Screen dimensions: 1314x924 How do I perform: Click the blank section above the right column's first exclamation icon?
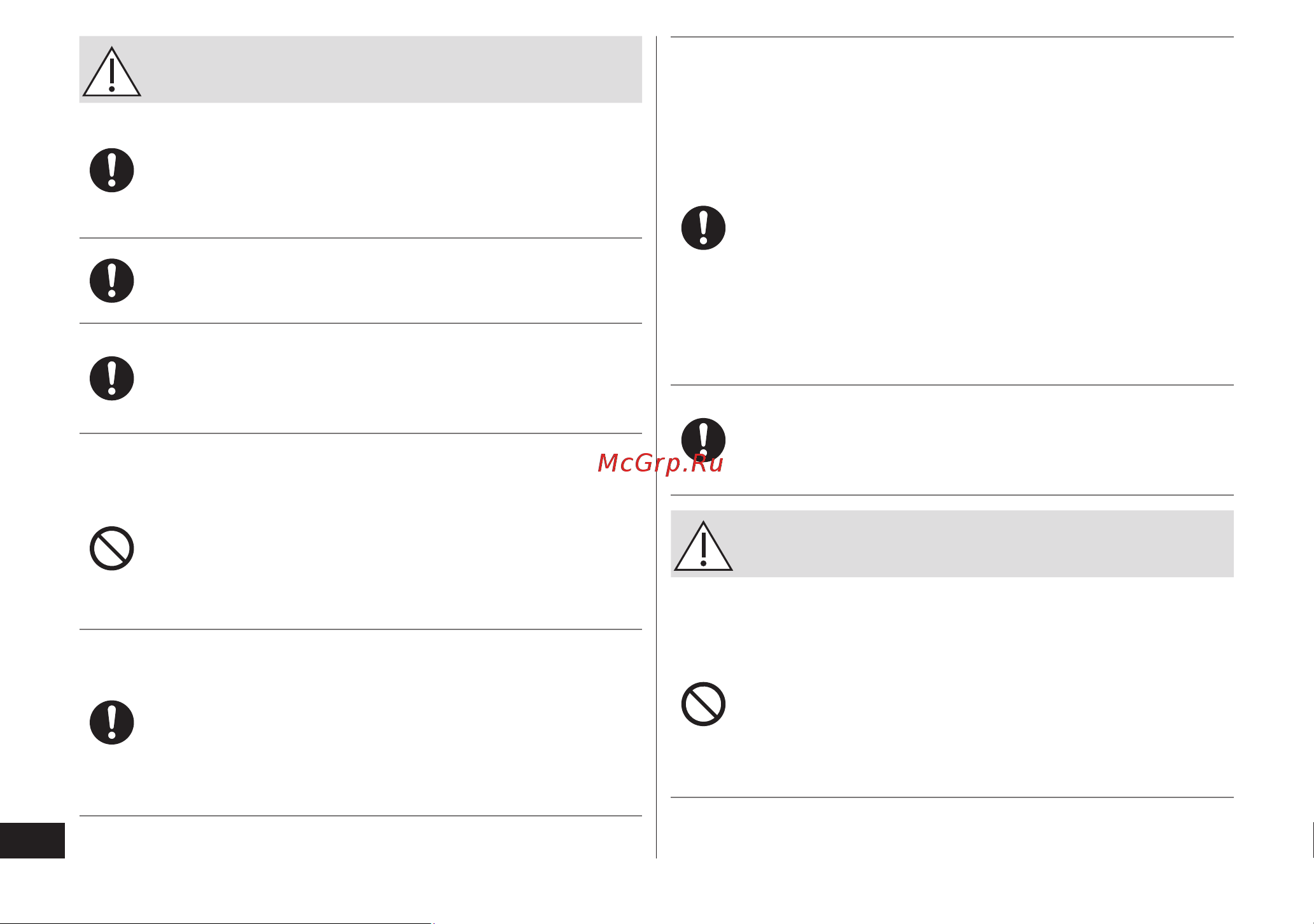point(952,118)
